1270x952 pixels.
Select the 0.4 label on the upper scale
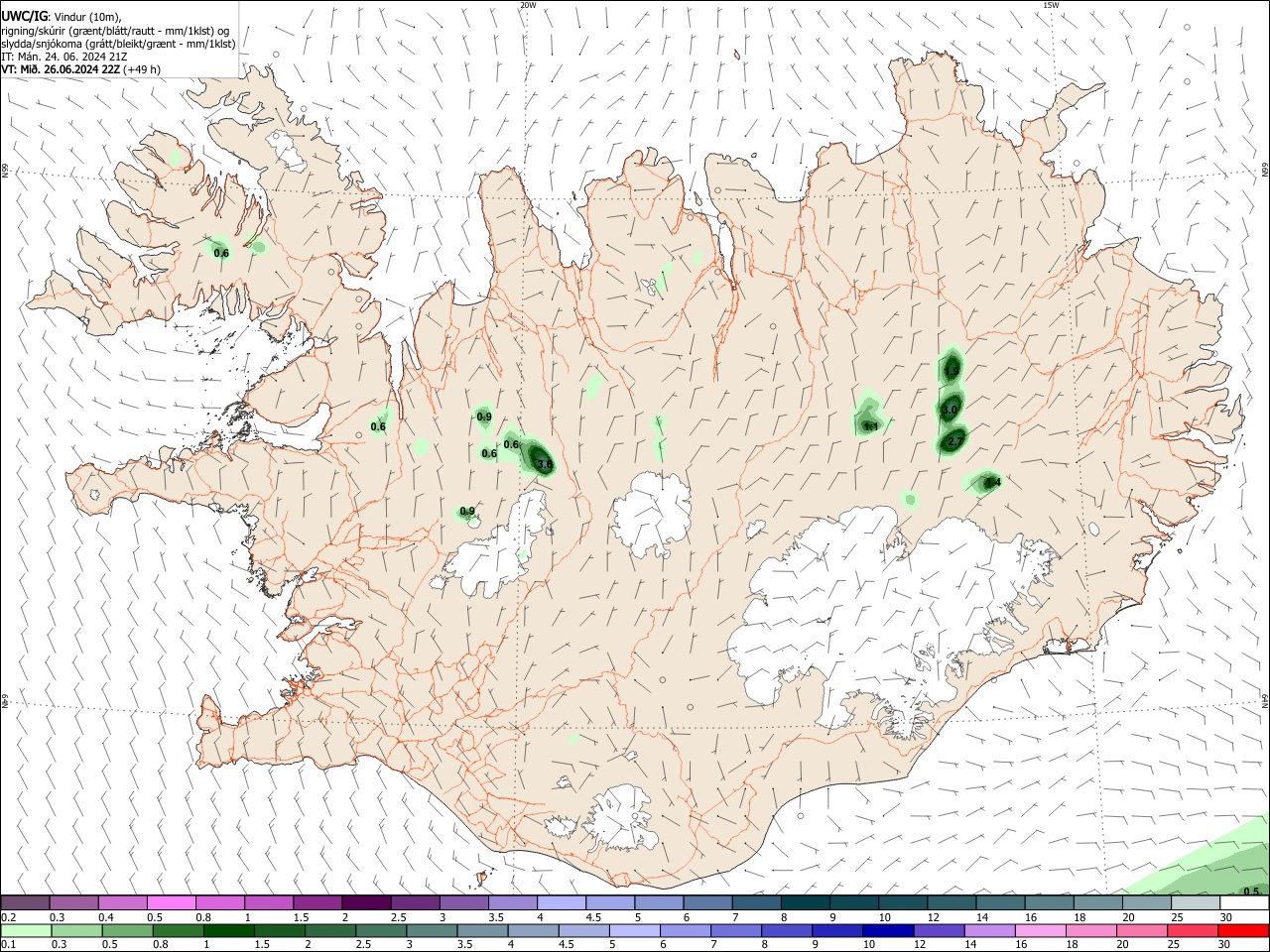coord(105,917)
